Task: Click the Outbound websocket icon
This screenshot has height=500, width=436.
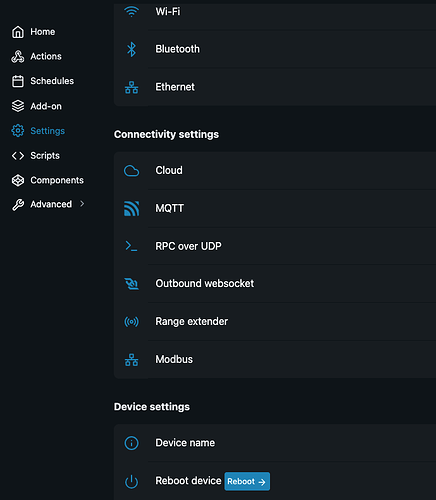Action: point(131,284)
